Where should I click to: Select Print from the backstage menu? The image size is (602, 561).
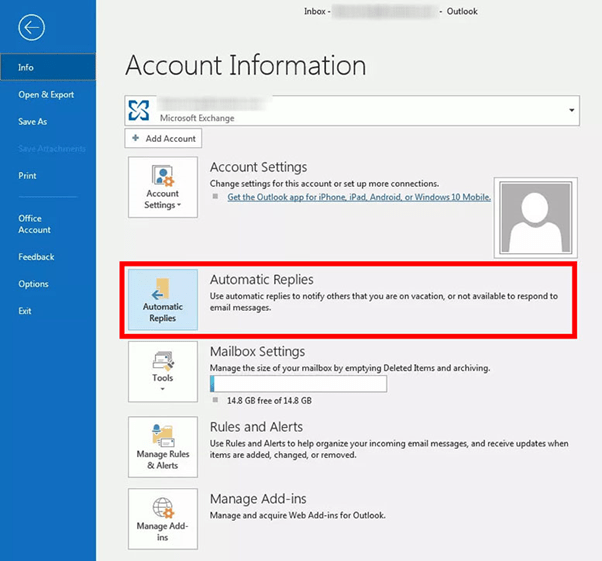pos(28,176)
